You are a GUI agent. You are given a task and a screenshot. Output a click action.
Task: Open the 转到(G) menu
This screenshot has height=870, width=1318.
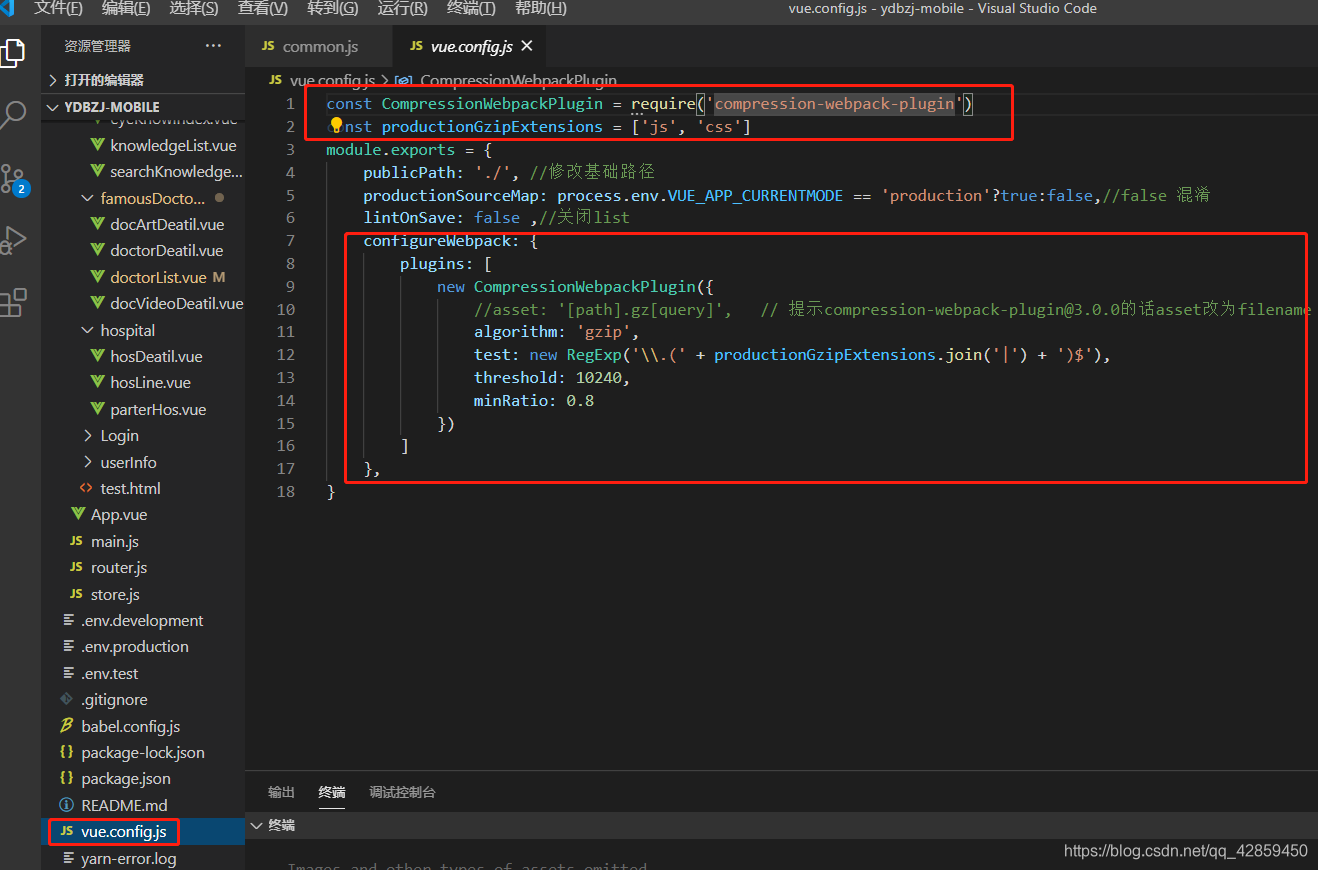[x=333, y=8]
